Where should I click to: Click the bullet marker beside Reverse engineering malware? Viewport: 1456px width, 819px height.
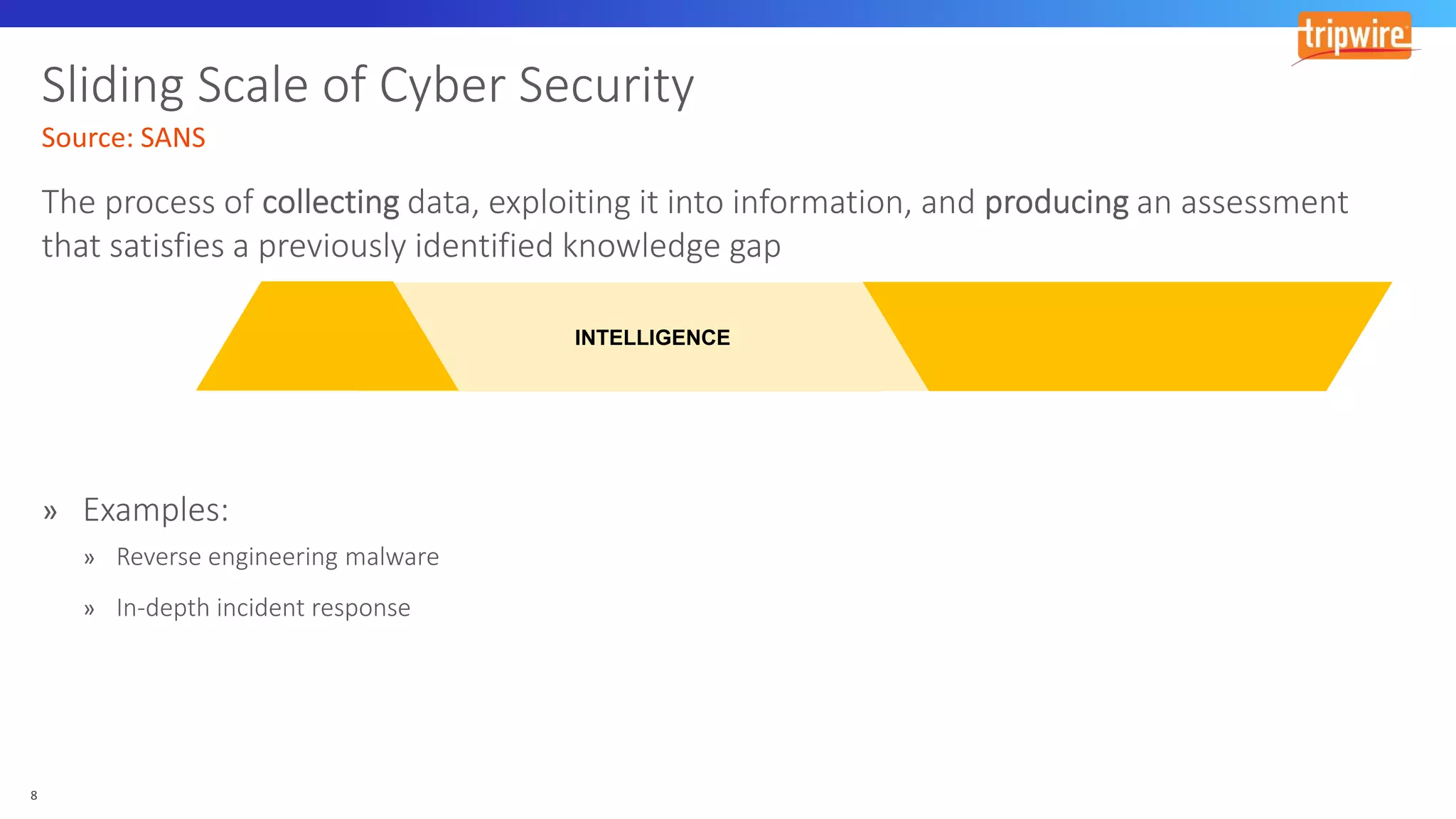89,558
